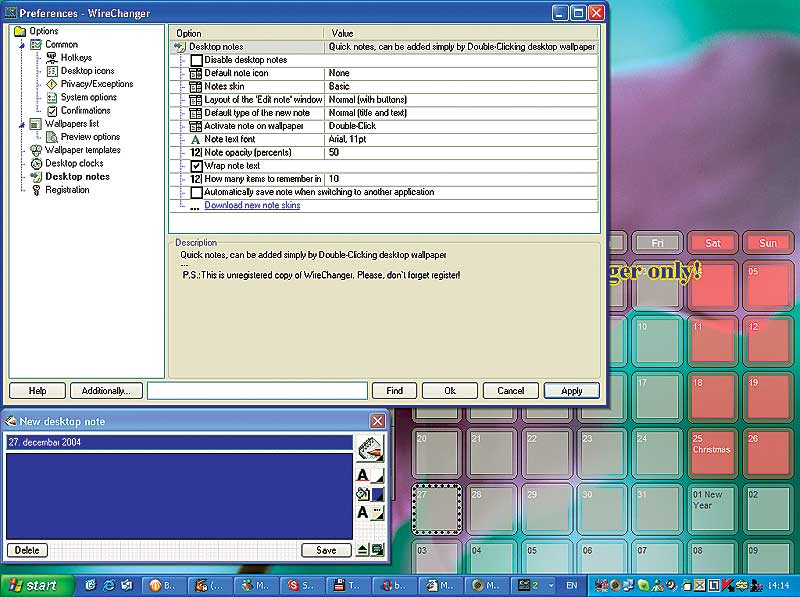Click the Option column header
This screenshot has height=597, width=800.
(246, 33)
